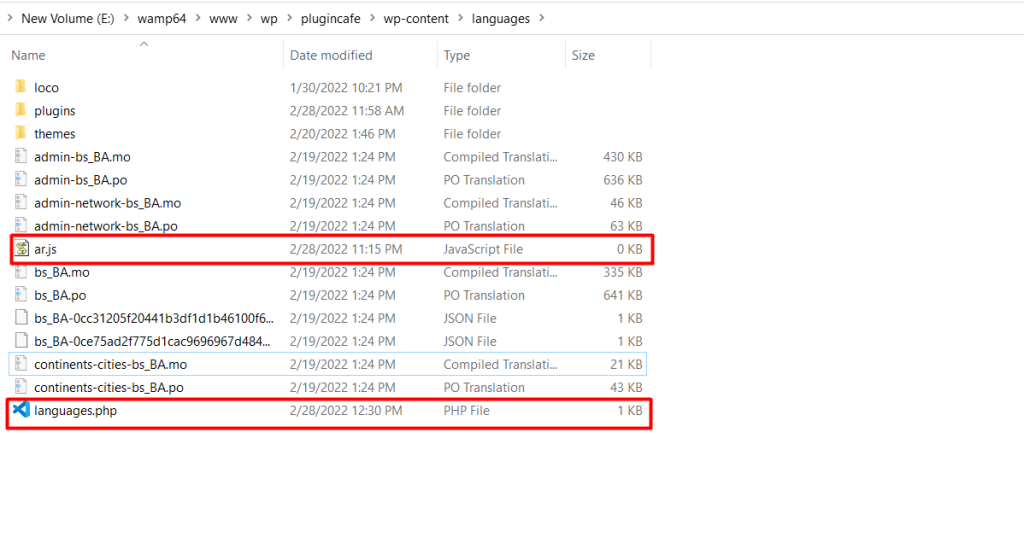The width and height of the screenshot is (1024, 538).
Task: Expand chevron after plugincafe breadcrumb
Action: click(x=372, y=18)
